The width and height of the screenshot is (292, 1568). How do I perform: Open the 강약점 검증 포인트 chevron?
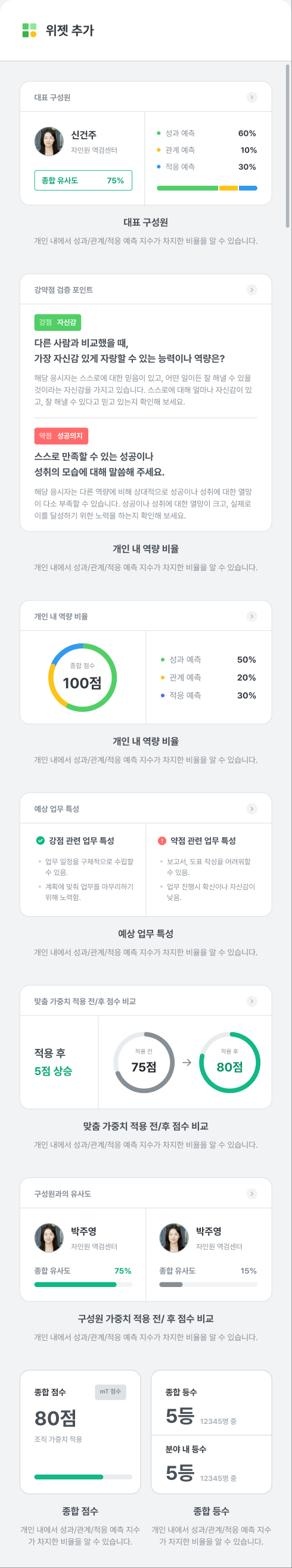click(x=251, y=290)
